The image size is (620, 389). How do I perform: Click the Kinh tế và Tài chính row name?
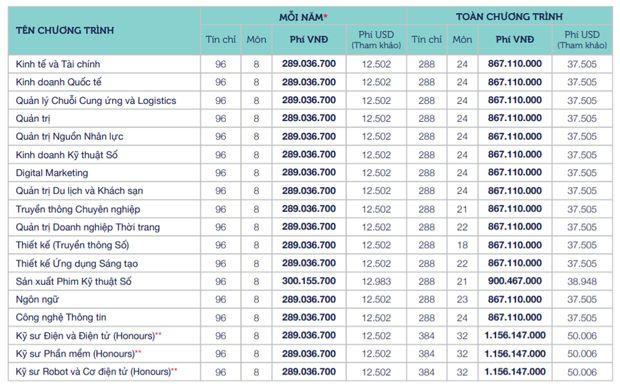58,64
